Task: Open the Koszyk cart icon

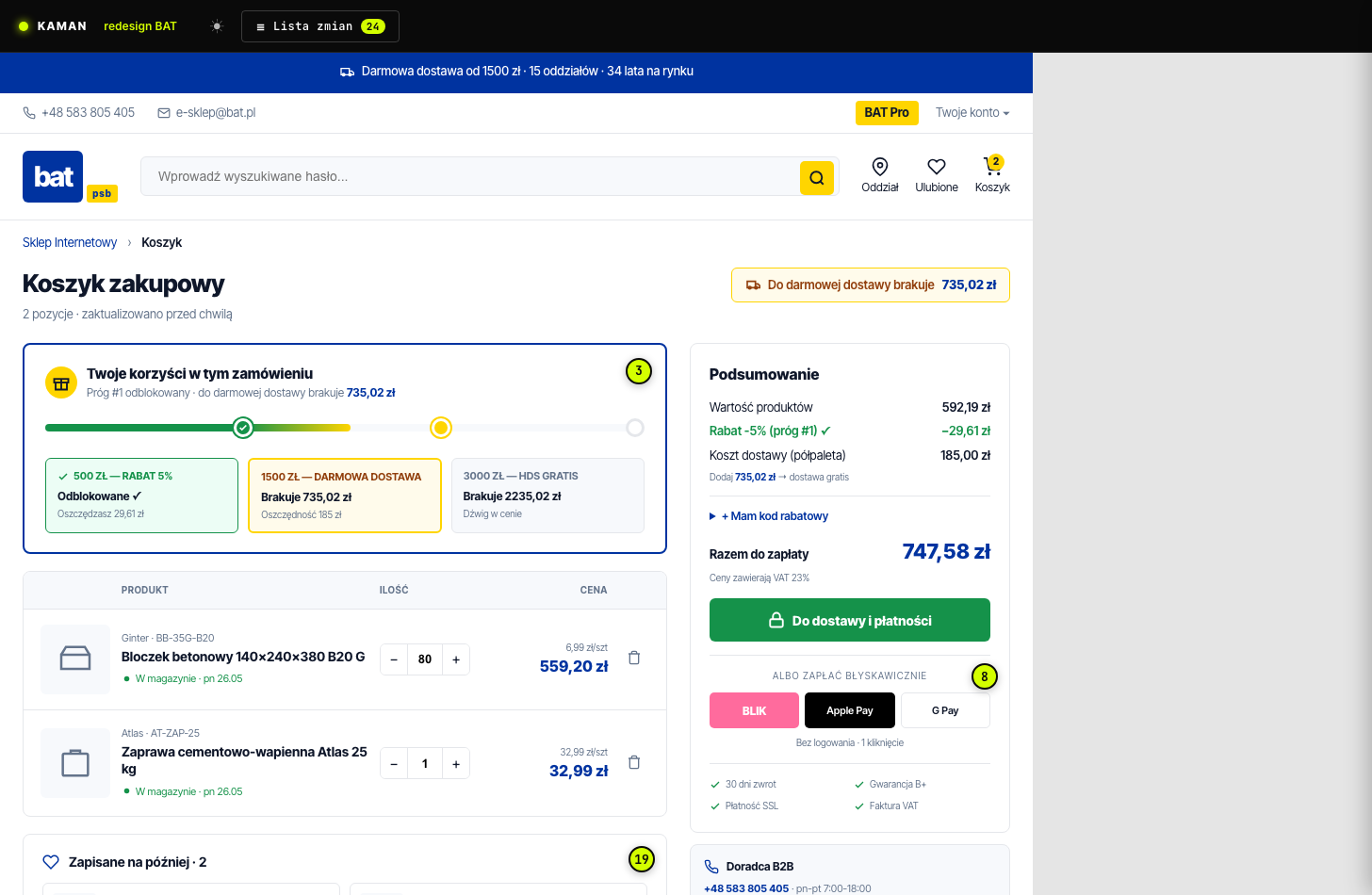Action: pyautogui.click(x=992, y=167)
